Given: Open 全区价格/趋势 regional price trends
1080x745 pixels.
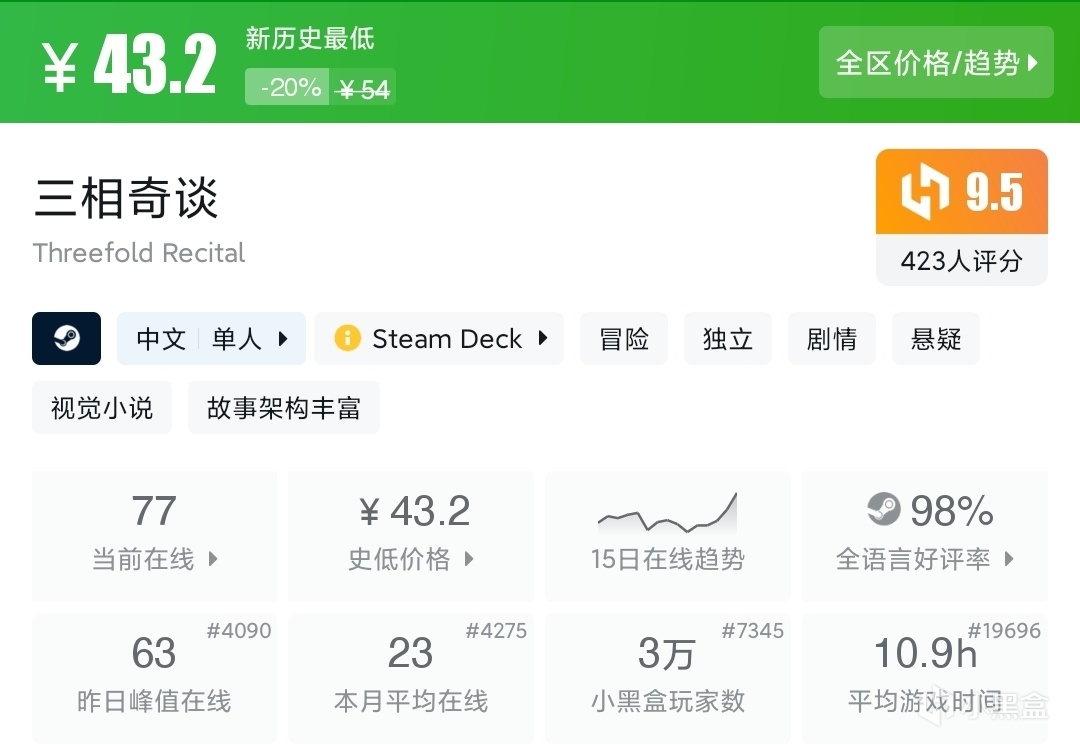Looking at the screenshot, I should pyautogui.click(x=936, y=63).
